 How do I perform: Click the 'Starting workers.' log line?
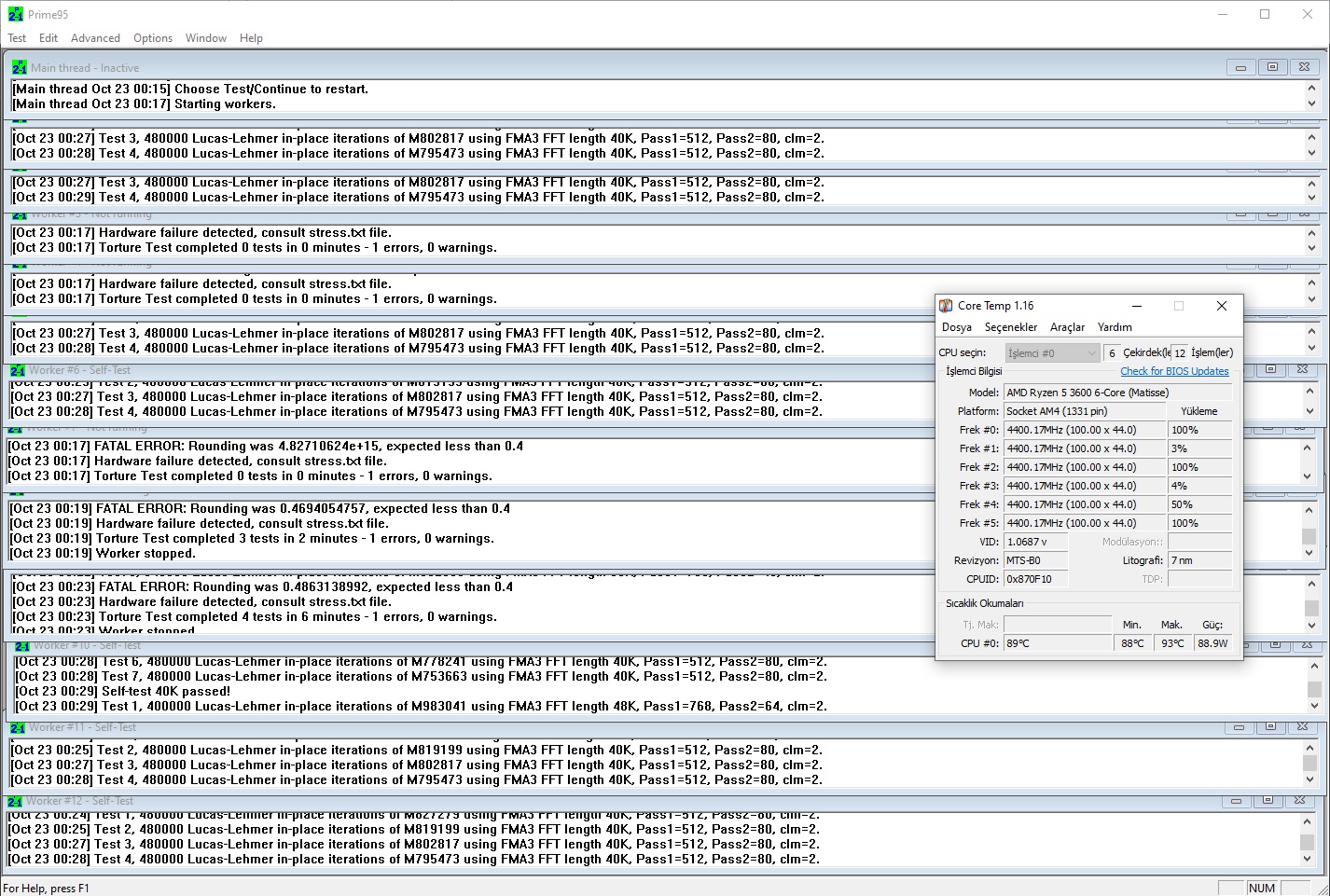click(145, 104)
